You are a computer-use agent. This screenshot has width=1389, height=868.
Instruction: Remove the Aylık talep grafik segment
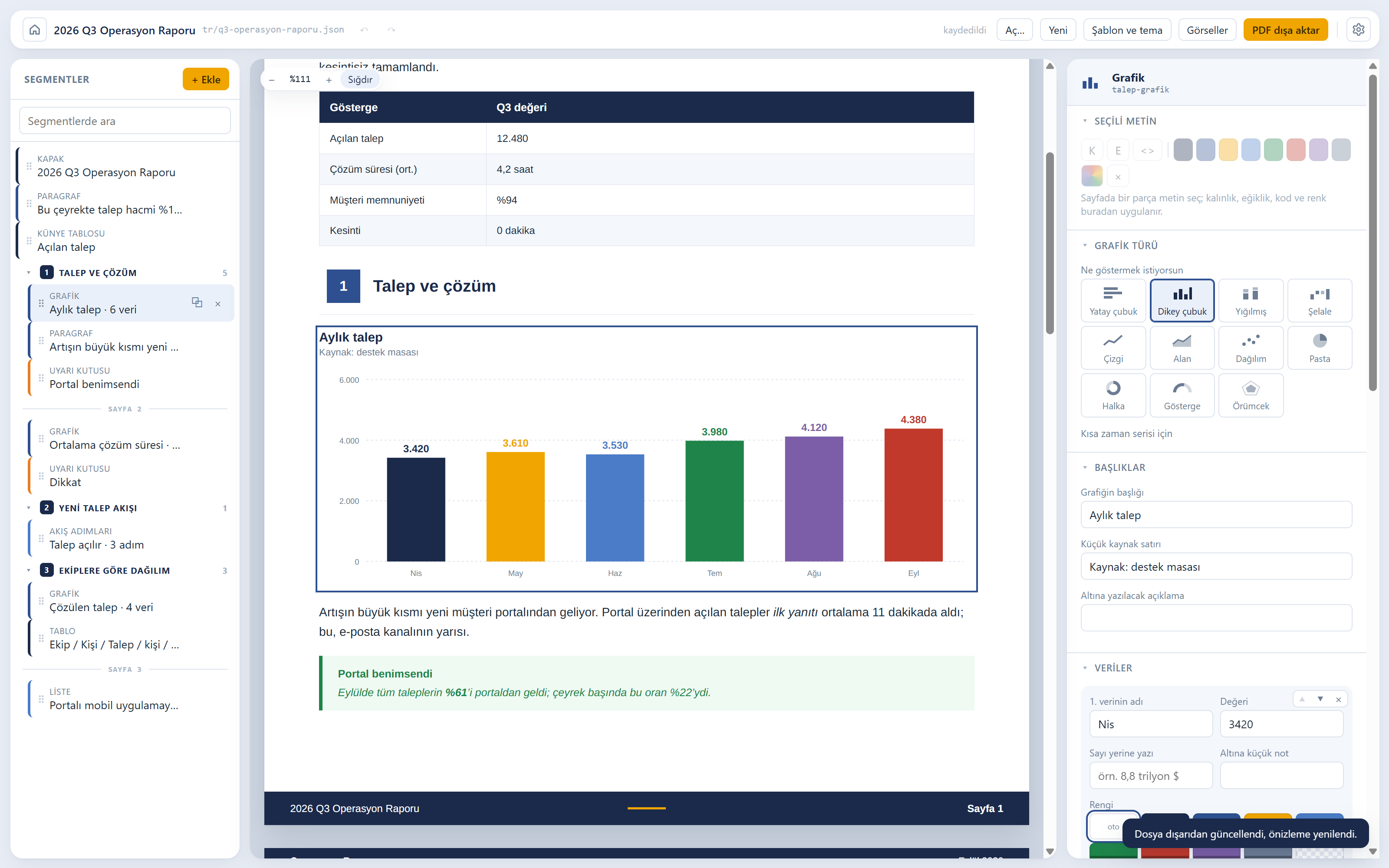[218, 304]
